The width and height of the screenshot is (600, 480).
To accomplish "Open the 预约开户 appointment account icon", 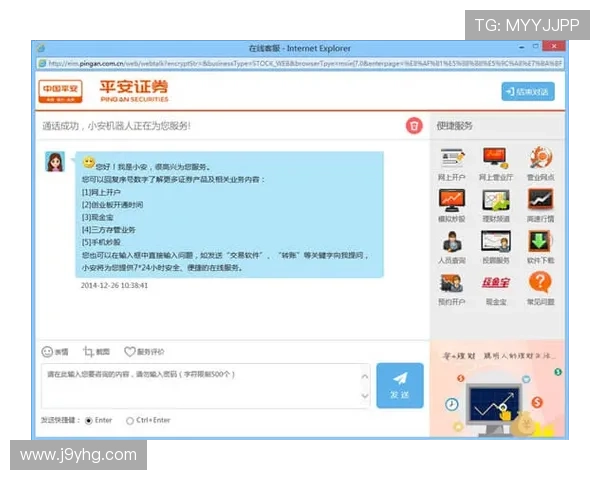I will point(452,283).
